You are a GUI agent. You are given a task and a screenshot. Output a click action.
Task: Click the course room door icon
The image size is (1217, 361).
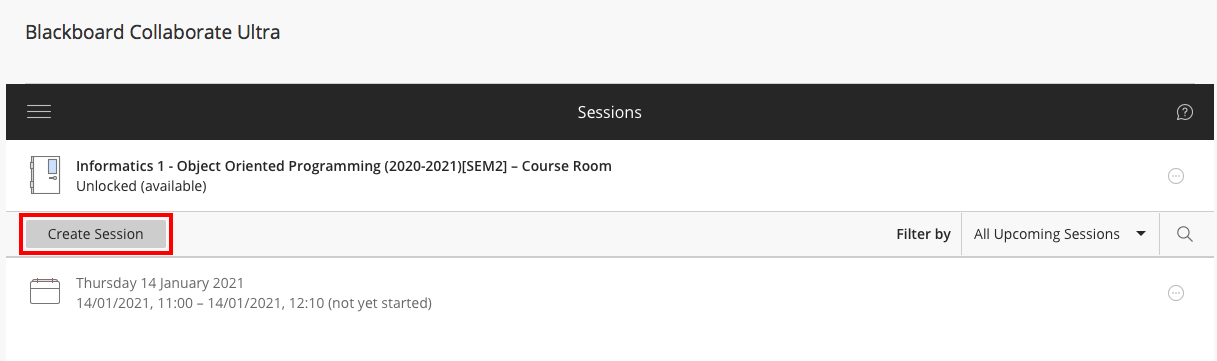(x=45, y=175)
